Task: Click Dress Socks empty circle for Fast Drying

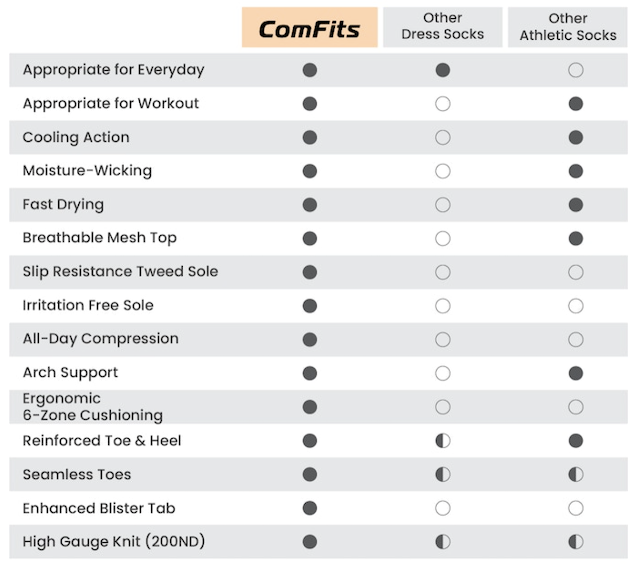Action: coord(443,205)
